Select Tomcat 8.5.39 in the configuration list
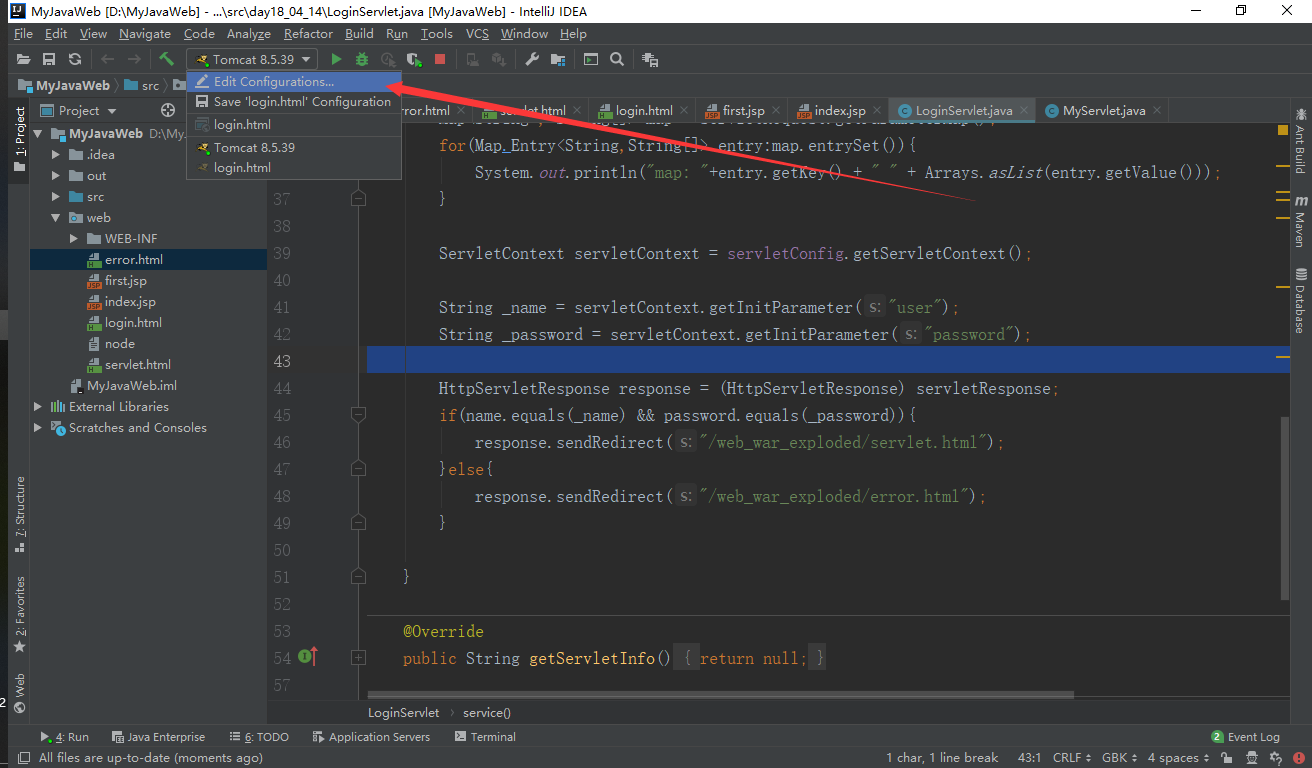The image size is (1312, 768). pyautogui.click(x=294, y=147)
